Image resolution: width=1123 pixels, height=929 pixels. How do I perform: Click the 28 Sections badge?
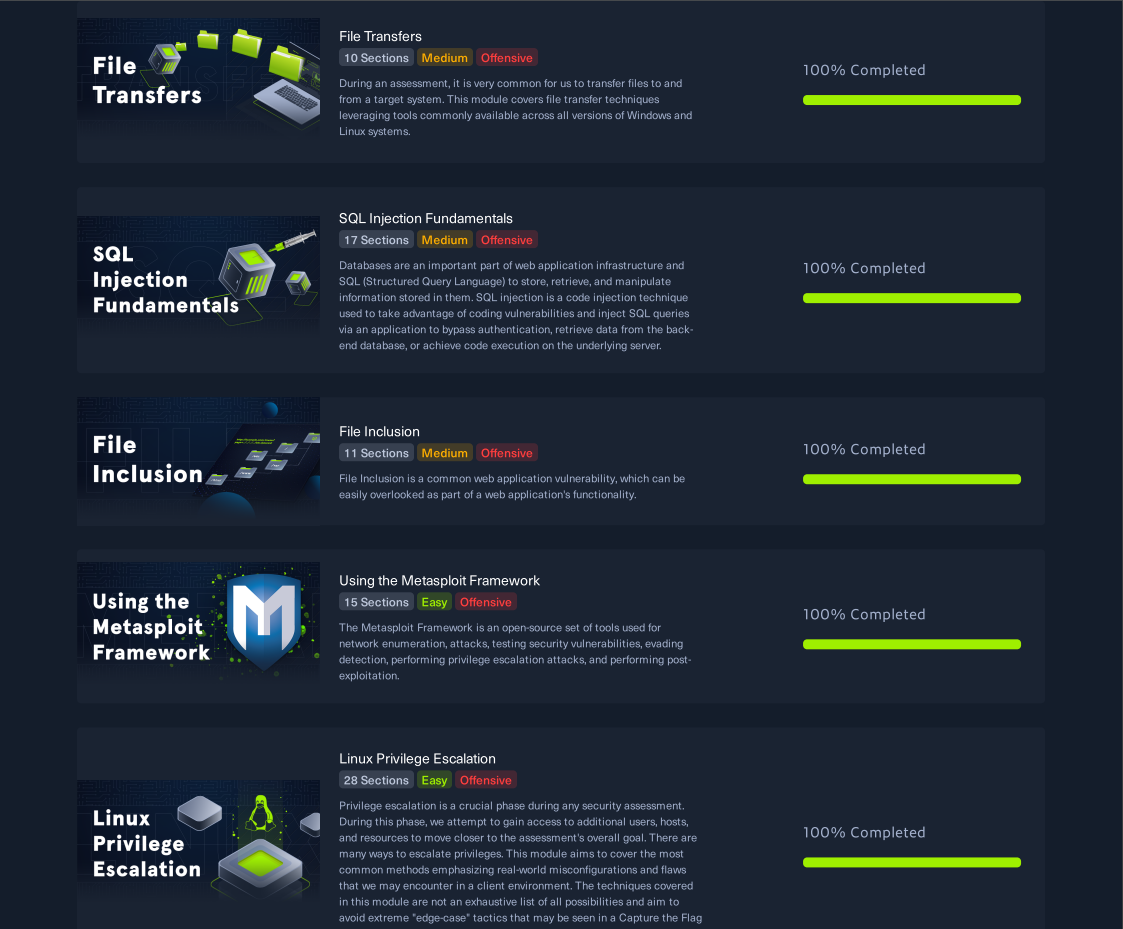pyautogui.click(x=376, y=780)
